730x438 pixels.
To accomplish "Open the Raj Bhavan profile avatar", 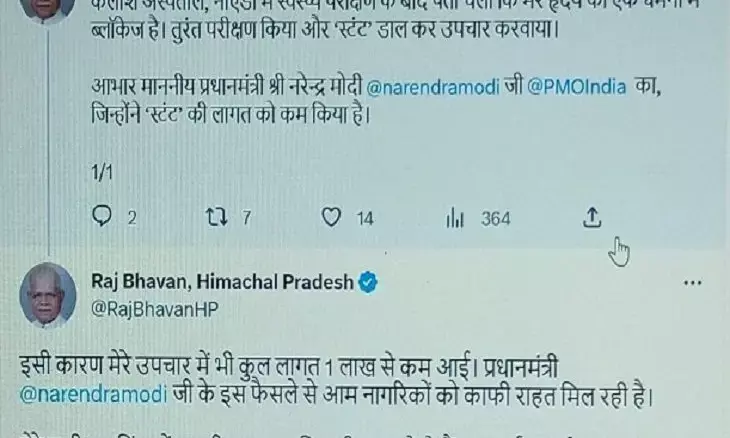I will pyautogui.click(x=47, y=296).
